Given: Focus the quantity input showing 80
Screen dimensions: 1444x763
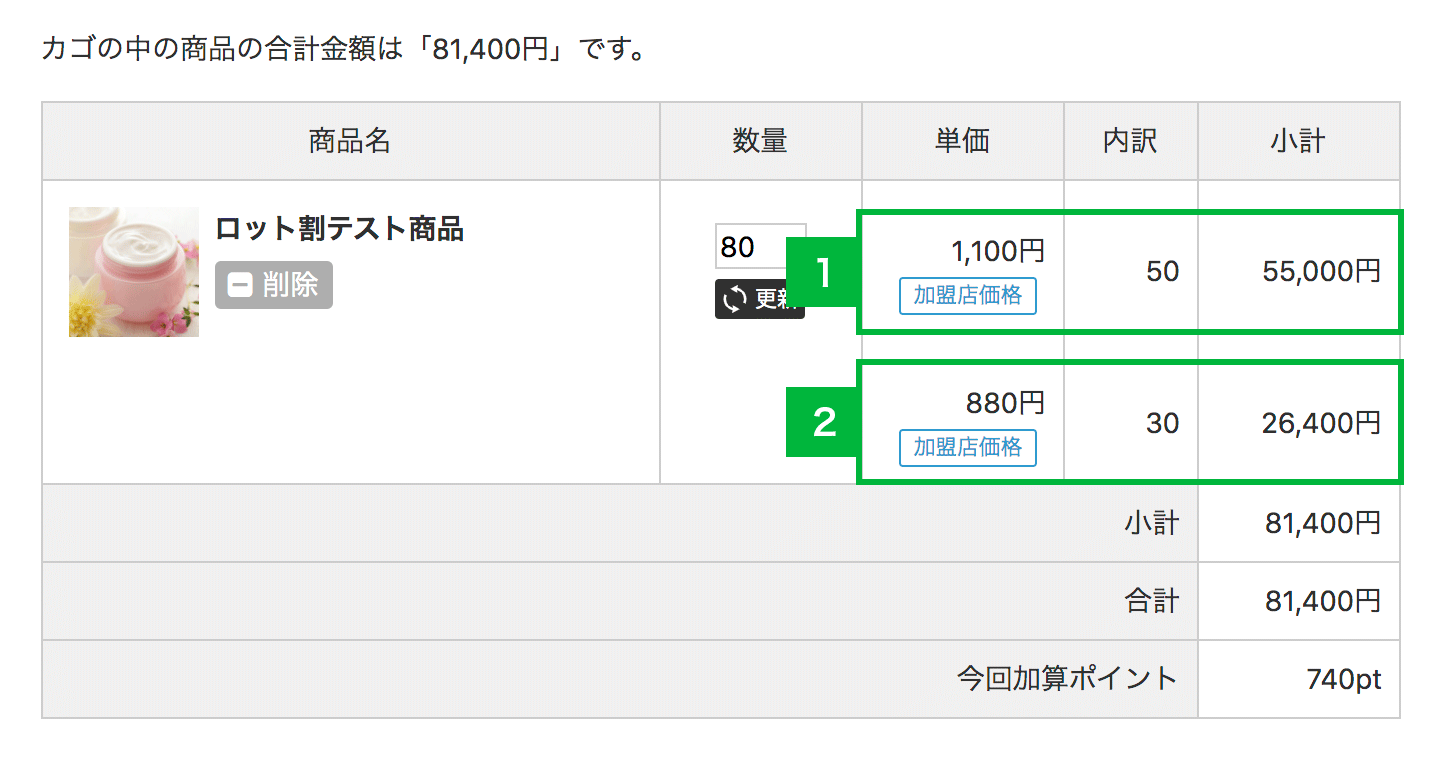Looking at the screenshot, I should click(759, 246).
